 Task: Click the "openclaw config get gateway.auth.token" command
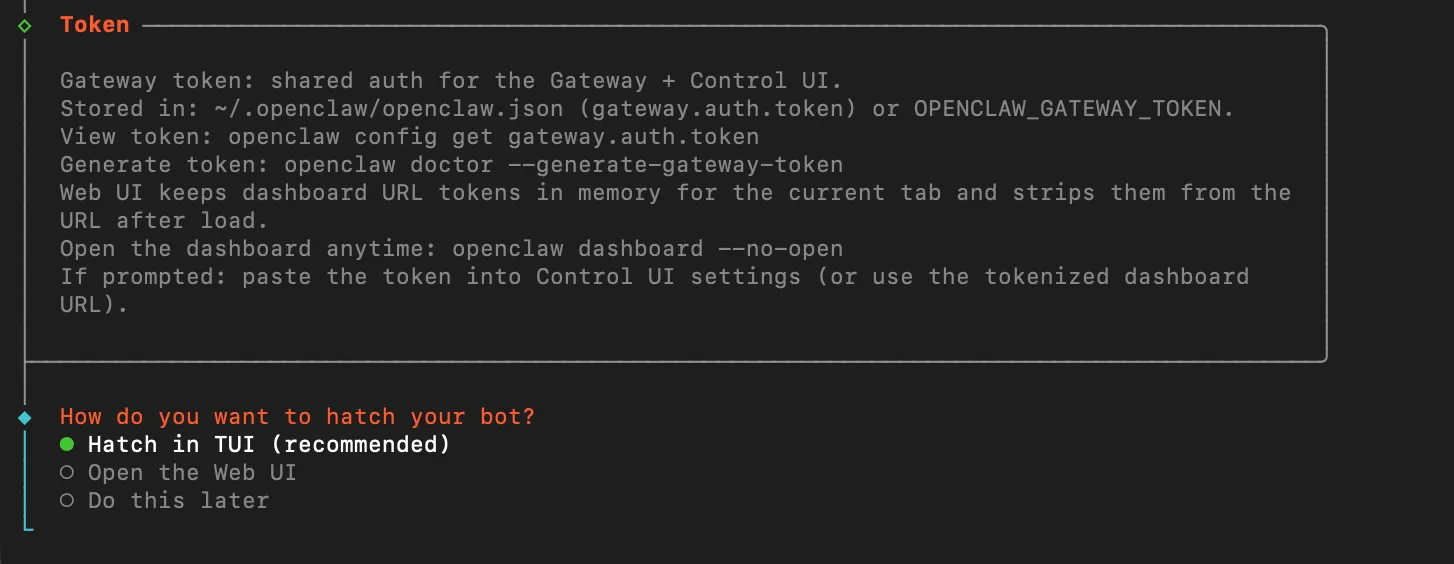493,136
